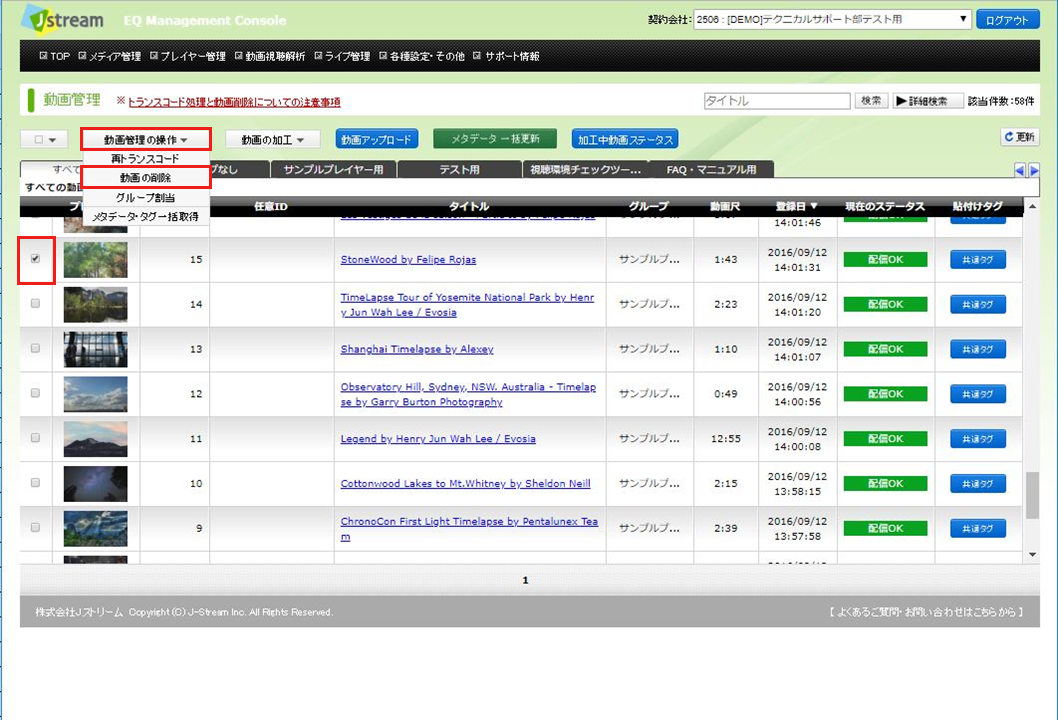
Task: Click the タイトル search input field
Action: pos(776,101)
